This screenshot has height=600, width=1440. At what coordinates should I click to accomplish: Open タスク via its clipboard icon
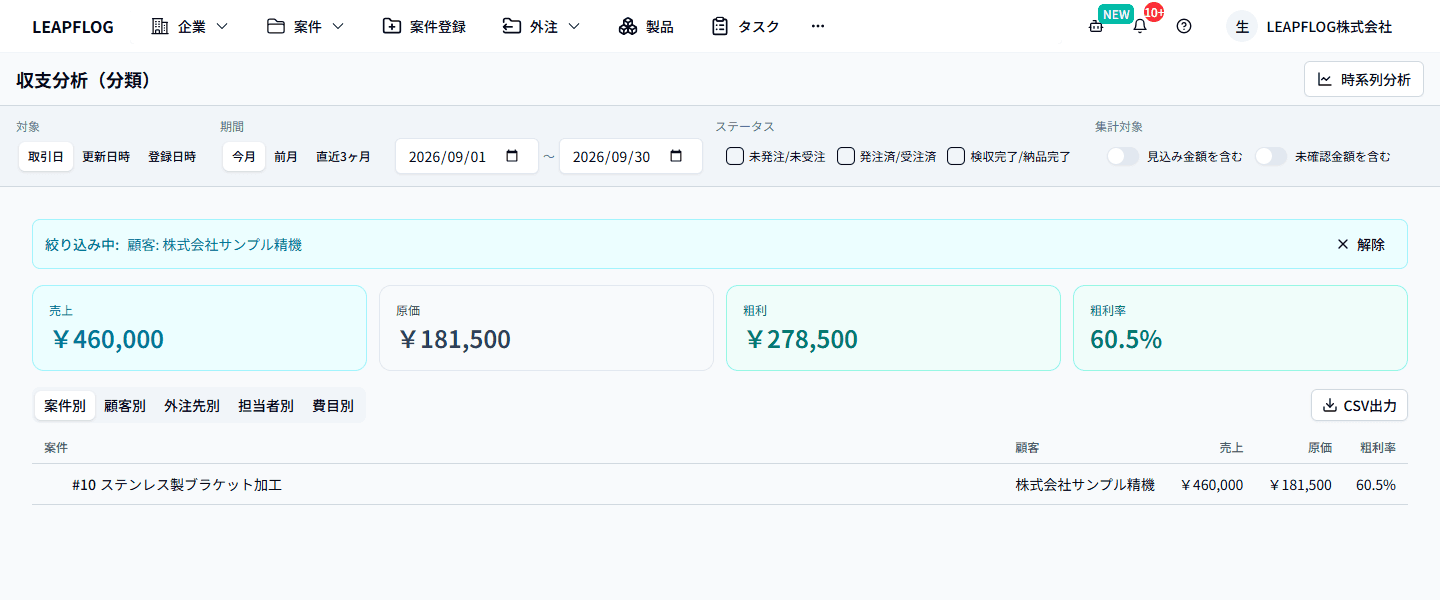(x=720, y=26)
